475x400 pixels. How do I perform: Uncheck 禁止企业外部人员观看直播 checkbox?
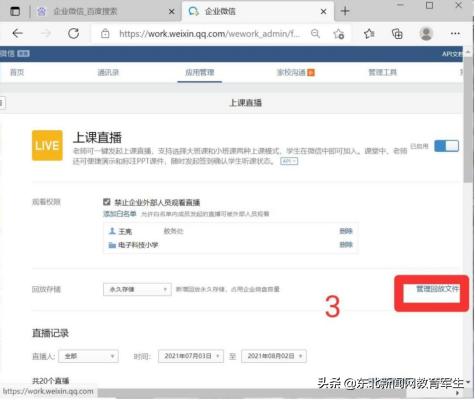(x=107, y=202)
